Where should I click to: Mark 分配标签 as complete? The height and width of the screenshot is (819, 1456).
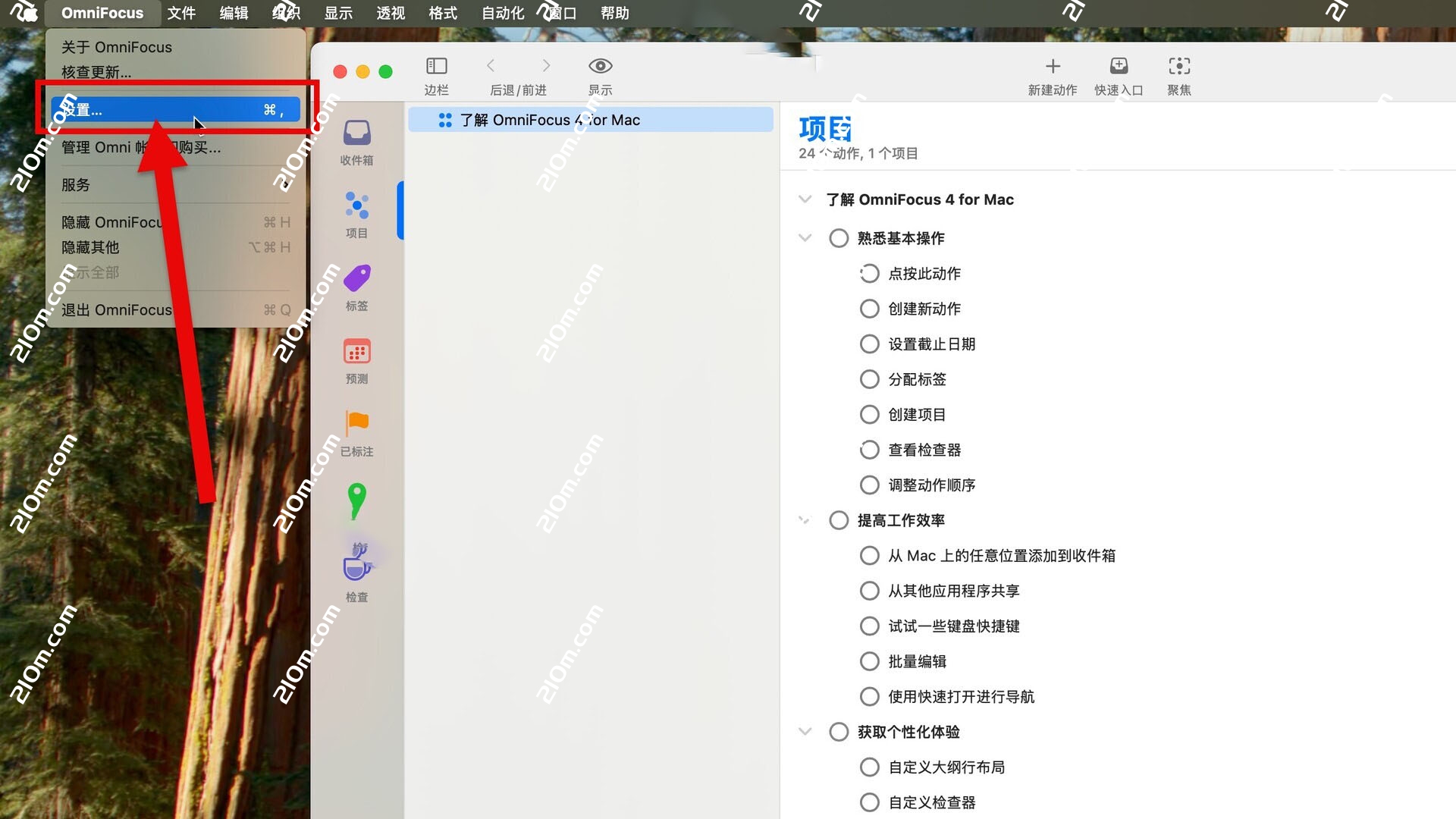pos(870,379)
